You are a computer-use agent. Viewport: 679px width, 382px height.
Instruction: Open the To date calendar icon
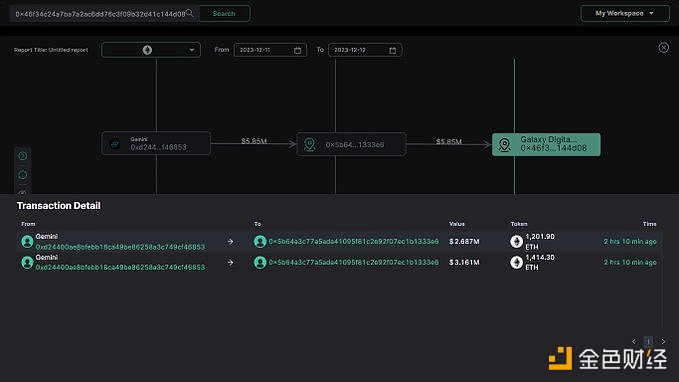click(392, 50)
